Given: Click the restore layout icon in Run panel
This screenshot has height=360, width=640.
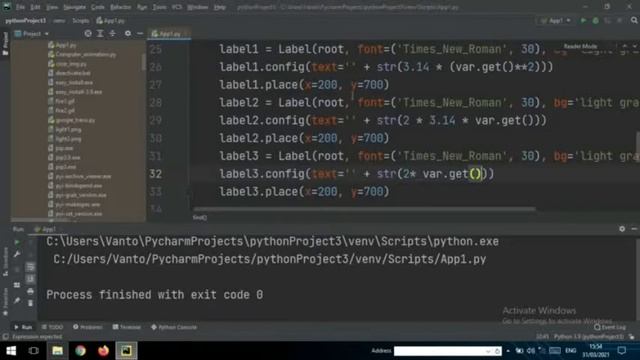Looking at the screenshot, I should pos(17,285).
